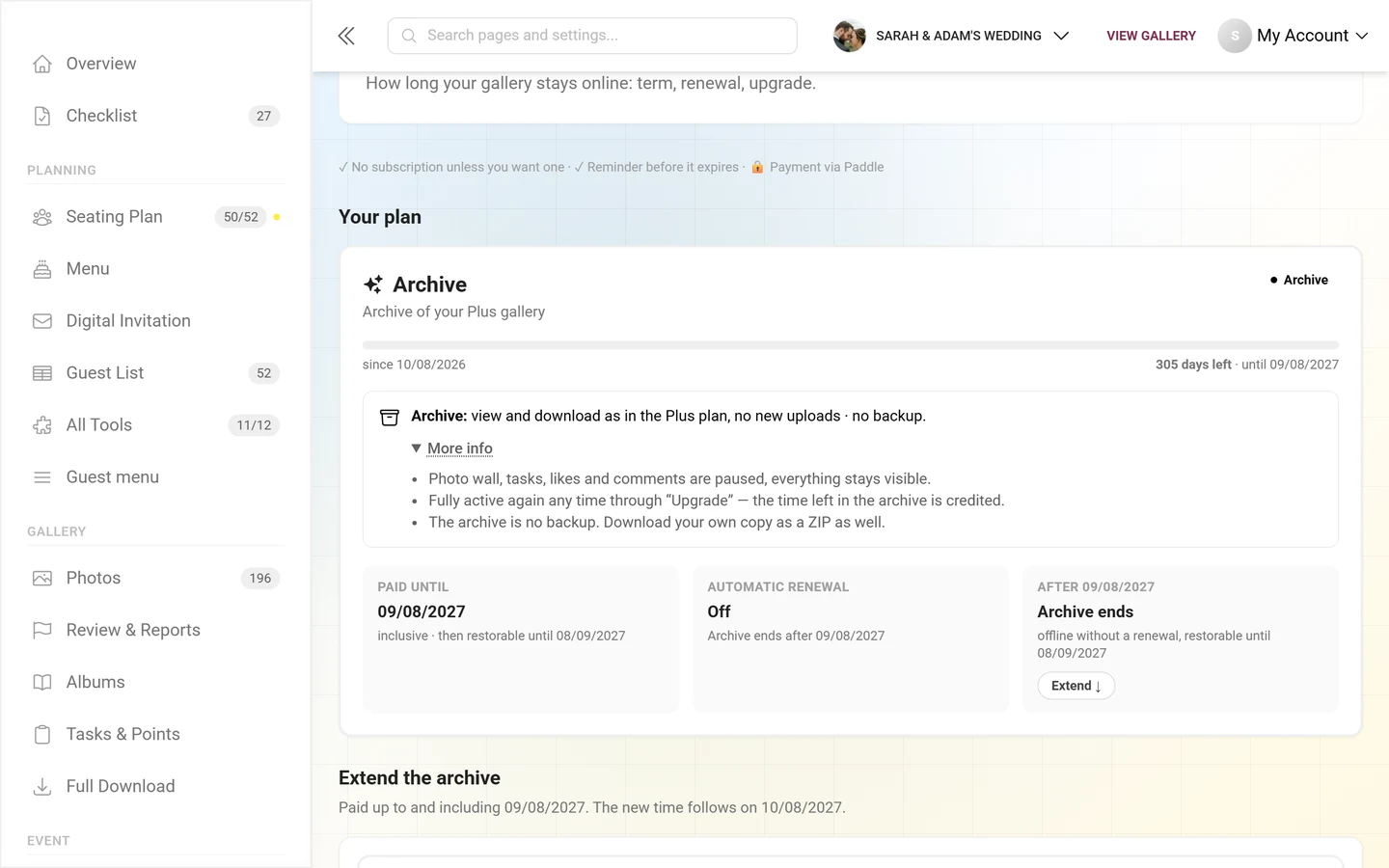Focus the search pages and settings field
Viewport: 1389px width, 868px height.
pos(592,36)
